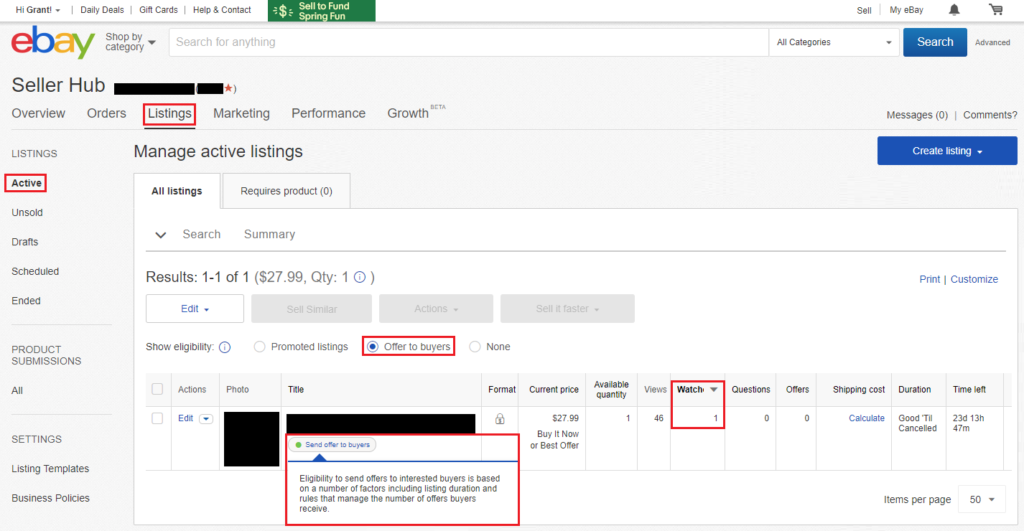The height and width of the screenshot is (531, 1024).
Task: Tick the select-all listings checkbox in header
Action: (x=157, y=389)
